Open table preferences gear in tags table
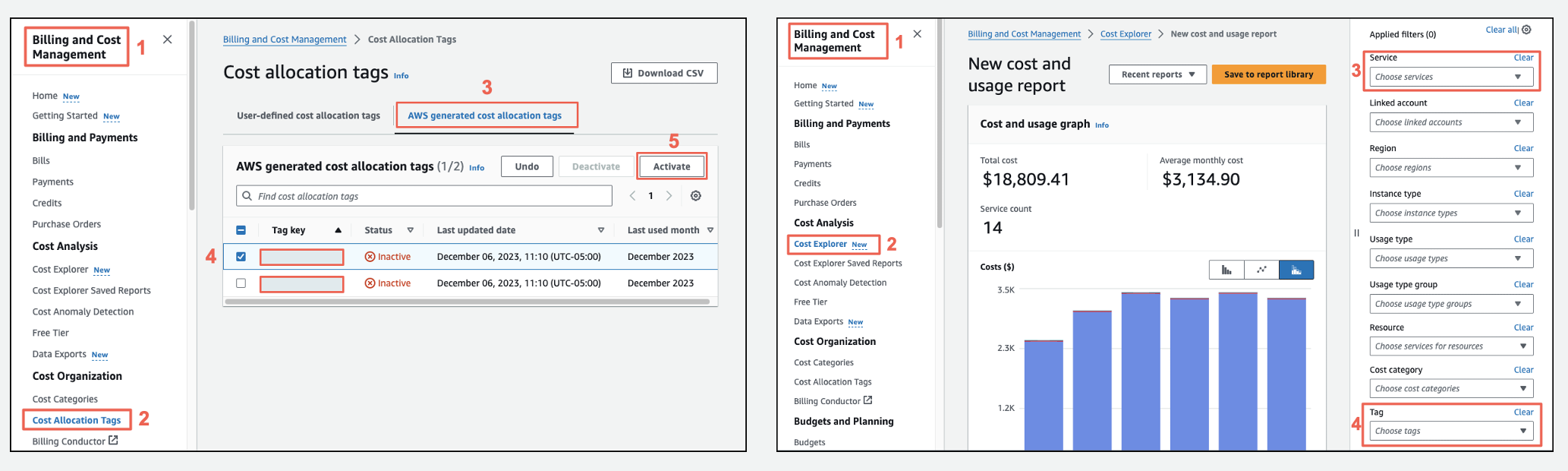Screen dimensions: 1568x471 [696, 196]
